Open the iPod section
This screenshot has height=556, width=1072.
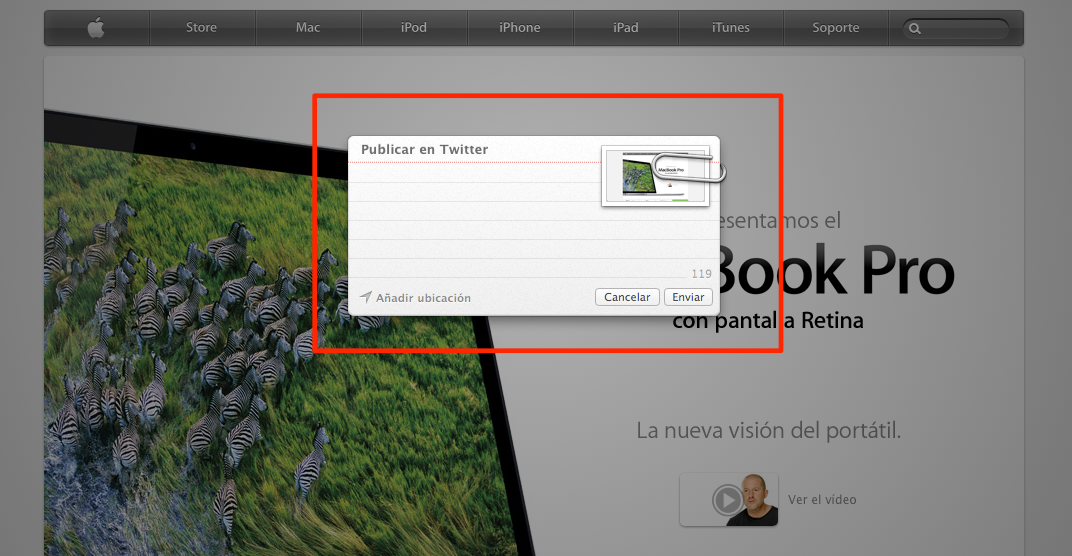point(414,28)
